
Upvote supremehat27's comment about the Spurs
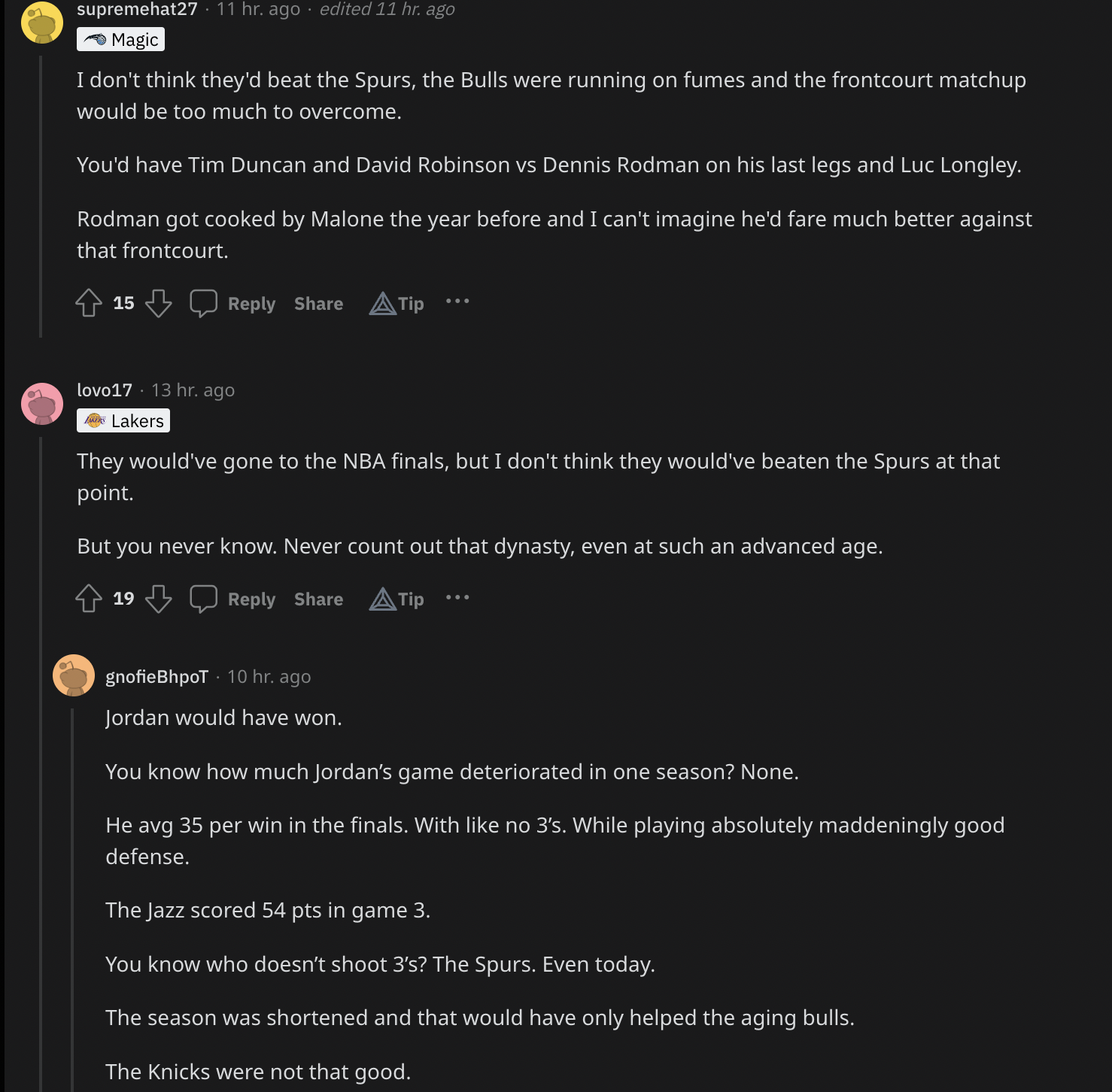click(x=89, y=303)
